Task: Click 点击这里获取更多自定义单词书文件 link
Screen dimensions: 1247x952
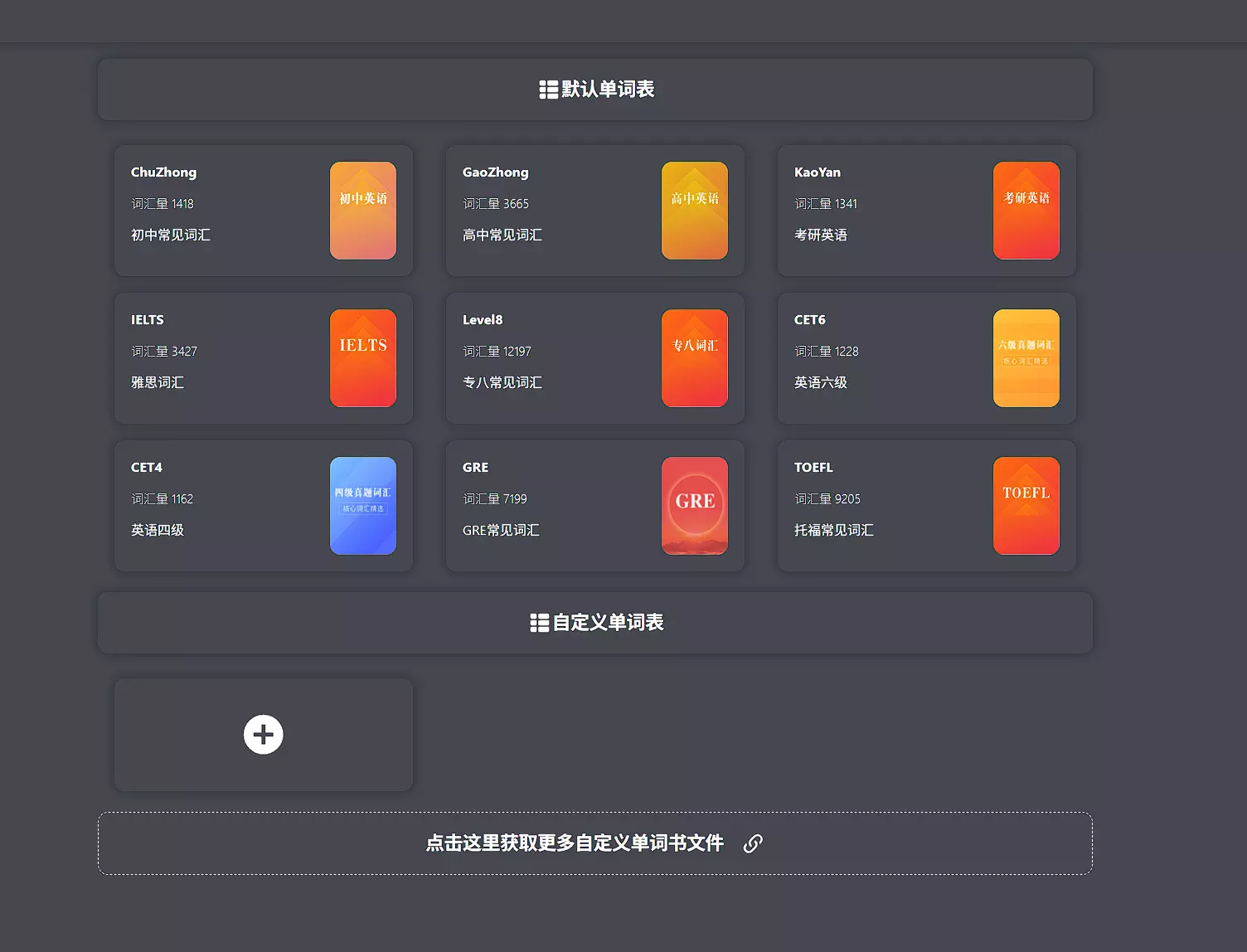Action: tap(575, 843)
